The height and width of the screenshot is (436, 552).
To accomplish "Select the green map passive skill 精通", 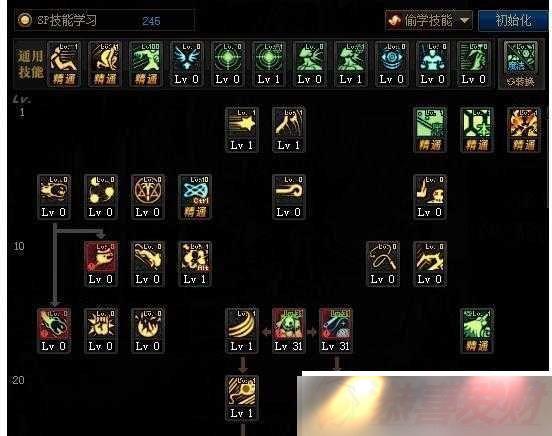I will click(429, 130).
